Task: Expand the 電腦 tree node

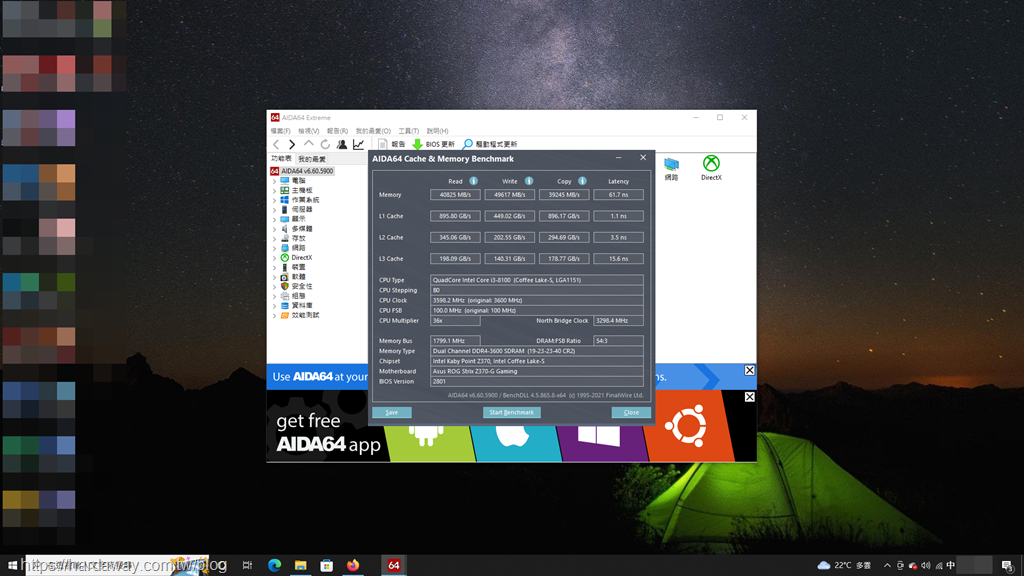Action: [274, 181]
